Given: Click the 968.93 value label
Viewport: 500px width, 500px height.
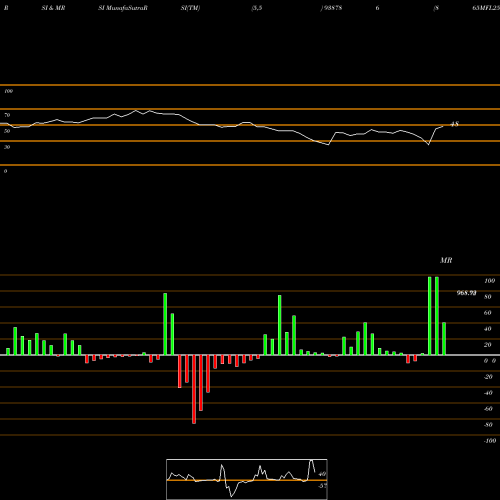Looking at the screenshot, I should pyautogui.click(x=466, y=293).
